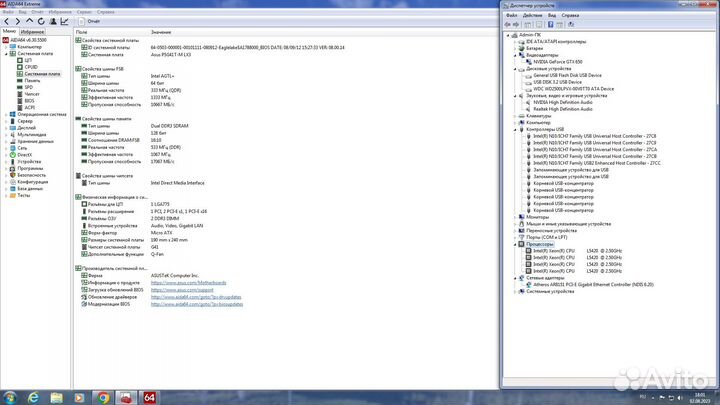Select ACPI in the AIDA64 tree
Viewport: 720px width, 405px height.
29,107
